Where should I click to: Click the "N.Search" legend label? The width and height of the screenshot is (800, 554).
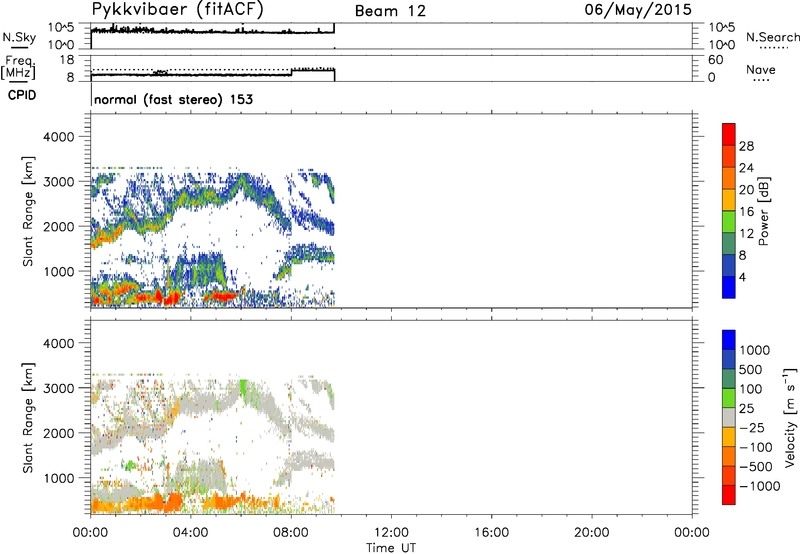[x=772, y=37]
